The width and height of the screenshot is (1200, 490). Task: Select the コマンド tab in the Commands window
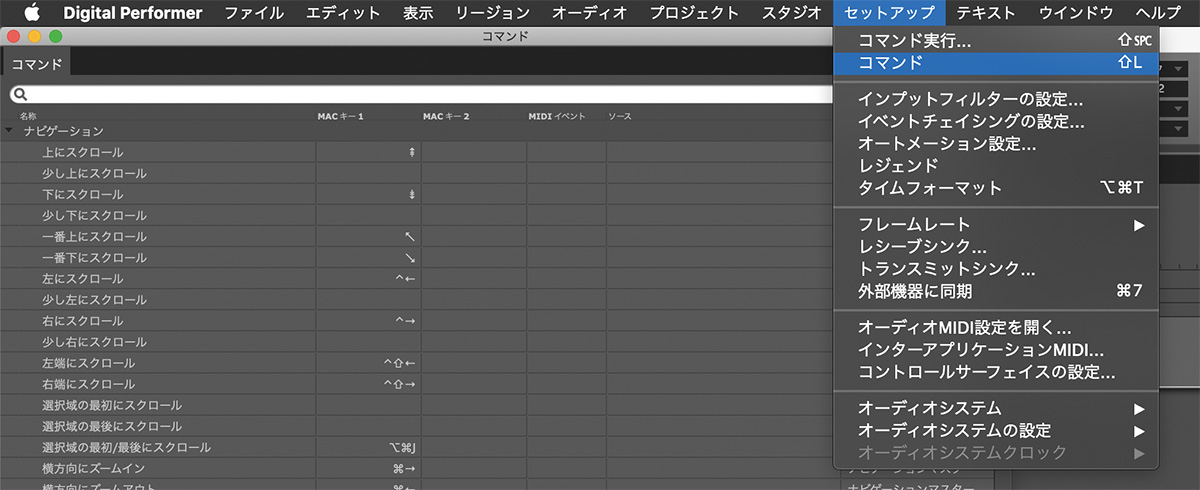tap(36, 63)
